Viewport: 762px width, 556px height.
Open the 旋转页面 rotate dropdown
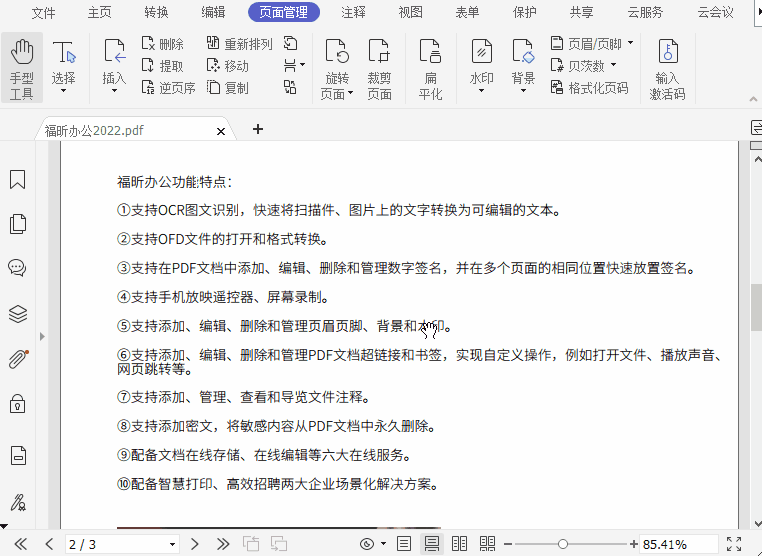point(350,93)
